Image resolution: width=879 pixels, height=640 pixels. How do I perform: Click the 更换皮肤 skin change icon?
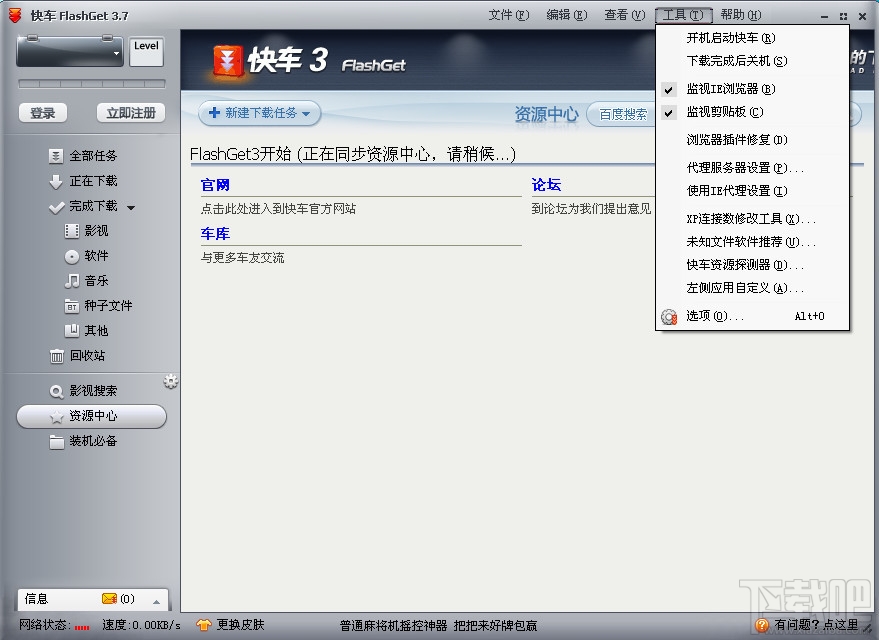(202, 624)
